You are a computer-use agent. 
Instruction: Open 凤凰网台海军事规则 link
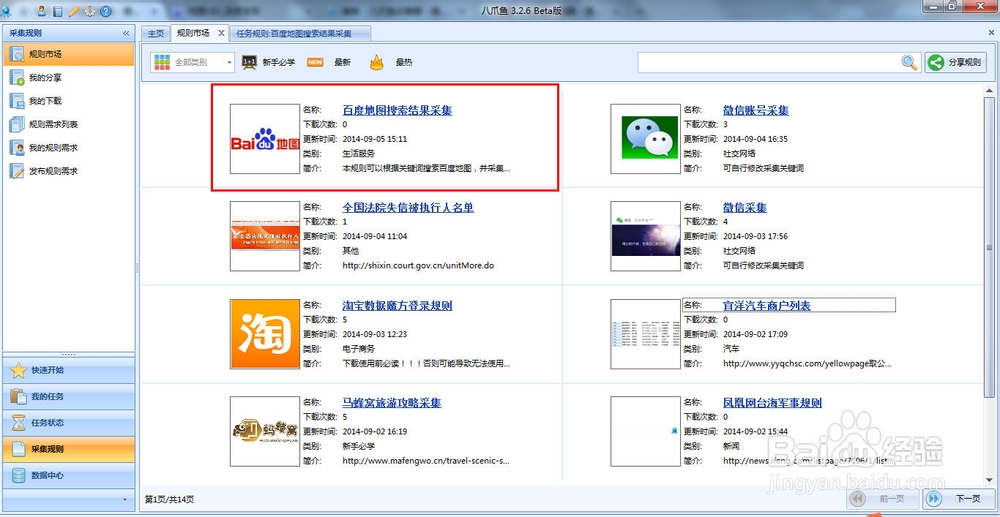[x=772, y=403]
